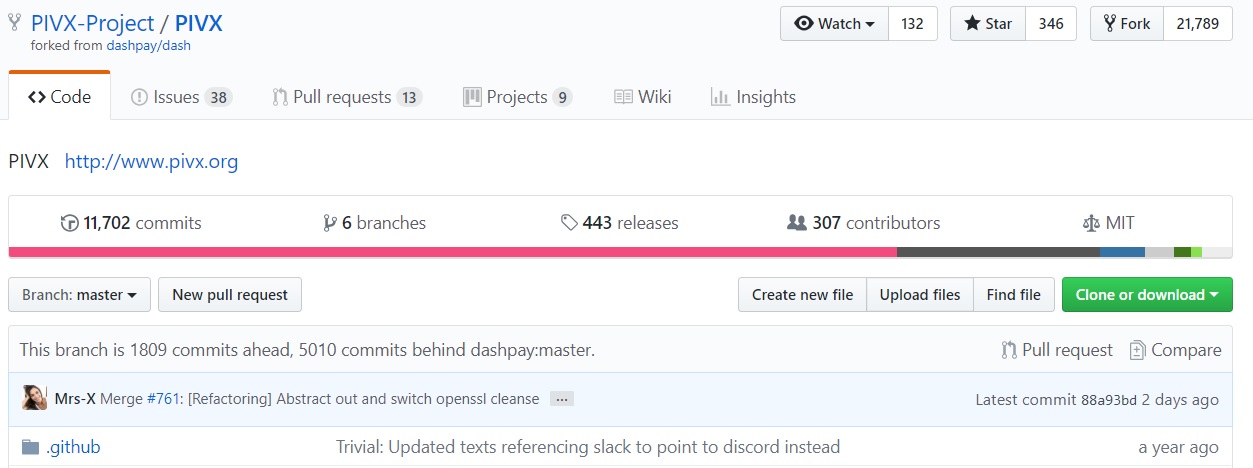Open the Mrs-X author link

pos(76,399)
